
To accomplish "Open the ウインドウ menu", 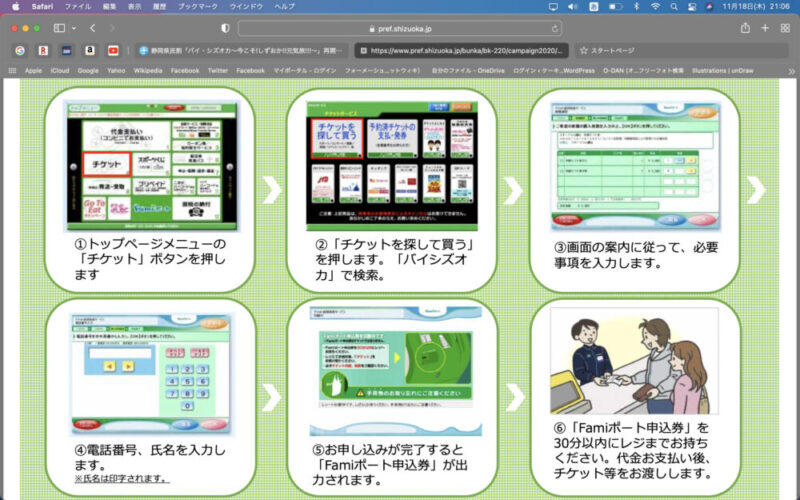I will [246, 7].
